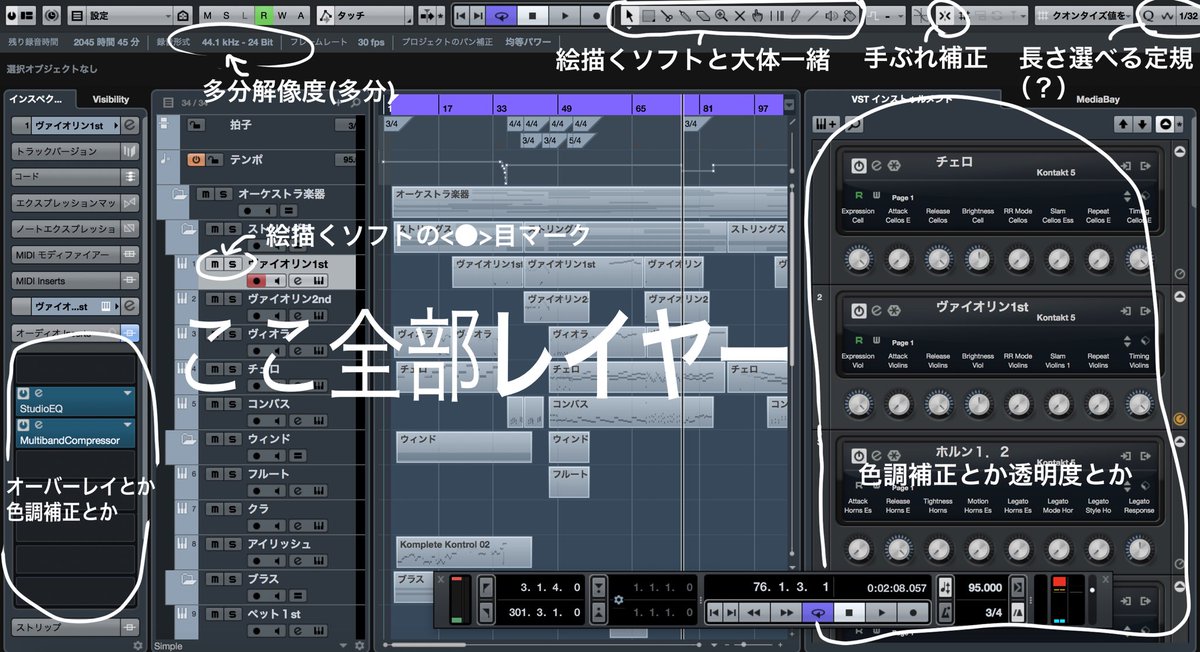Mute the ヴァイオリン1st track
The image size is (1200, 652).
(x=214, y=264)
